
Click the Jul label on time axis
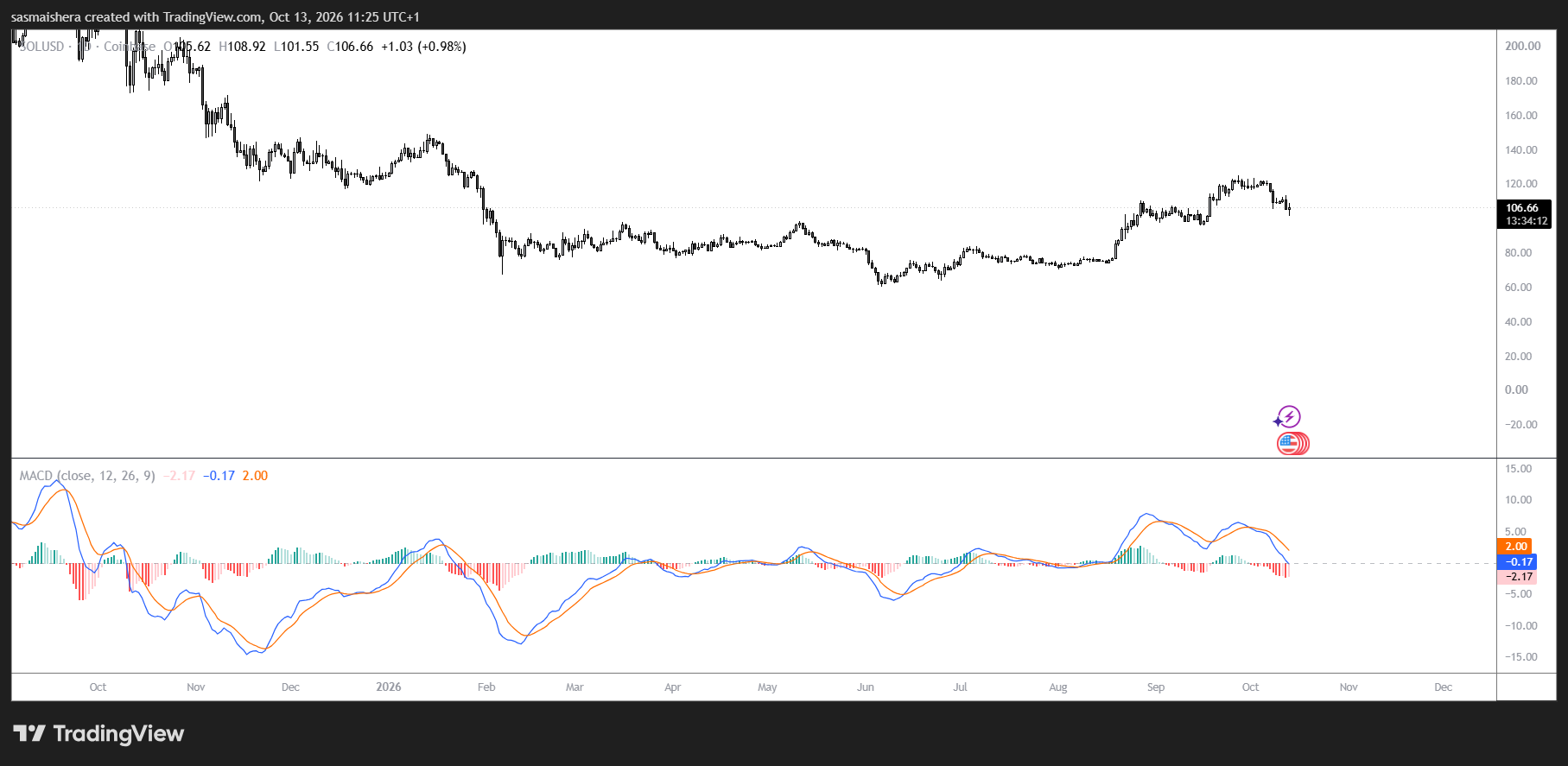(960, 687)
